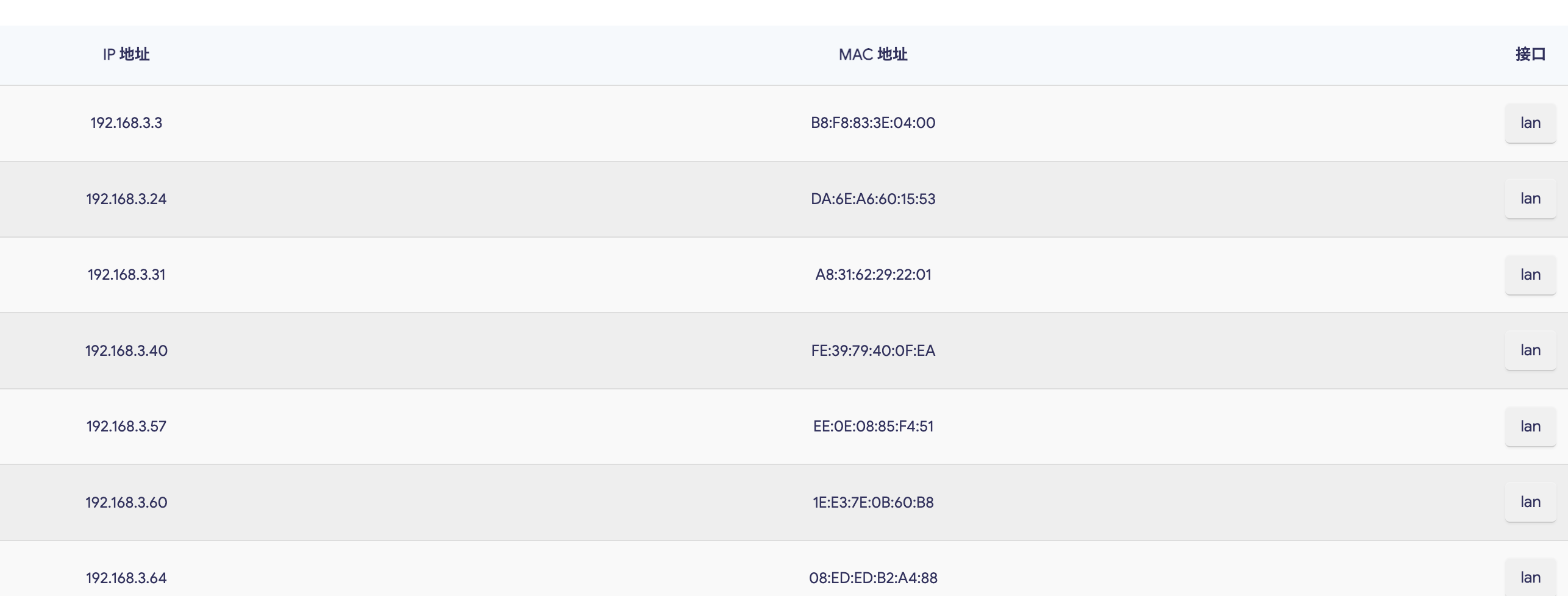This screenshot has height=596, width=1568.
Task: Select the IP address 192.168.3.57
Action: pos(126,427)
